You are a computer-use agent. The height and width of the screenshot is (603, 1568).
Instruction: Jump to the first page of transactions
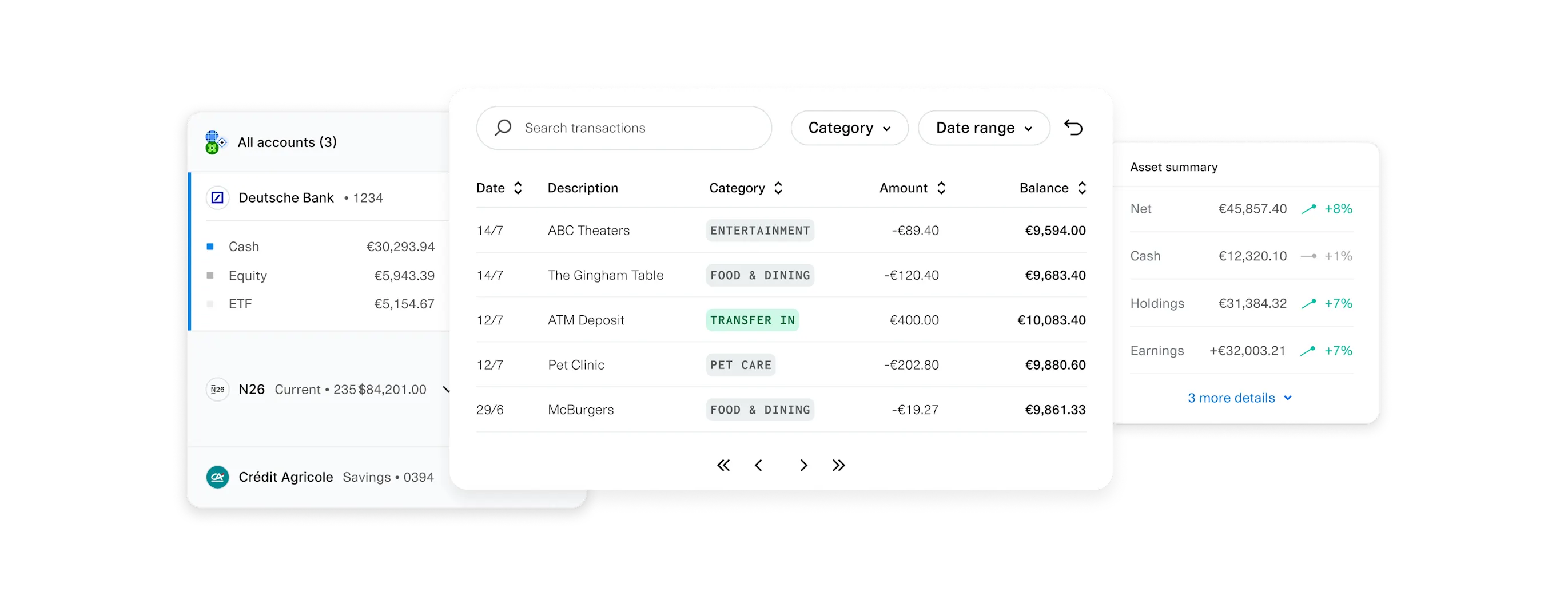(x=723, y=465)
